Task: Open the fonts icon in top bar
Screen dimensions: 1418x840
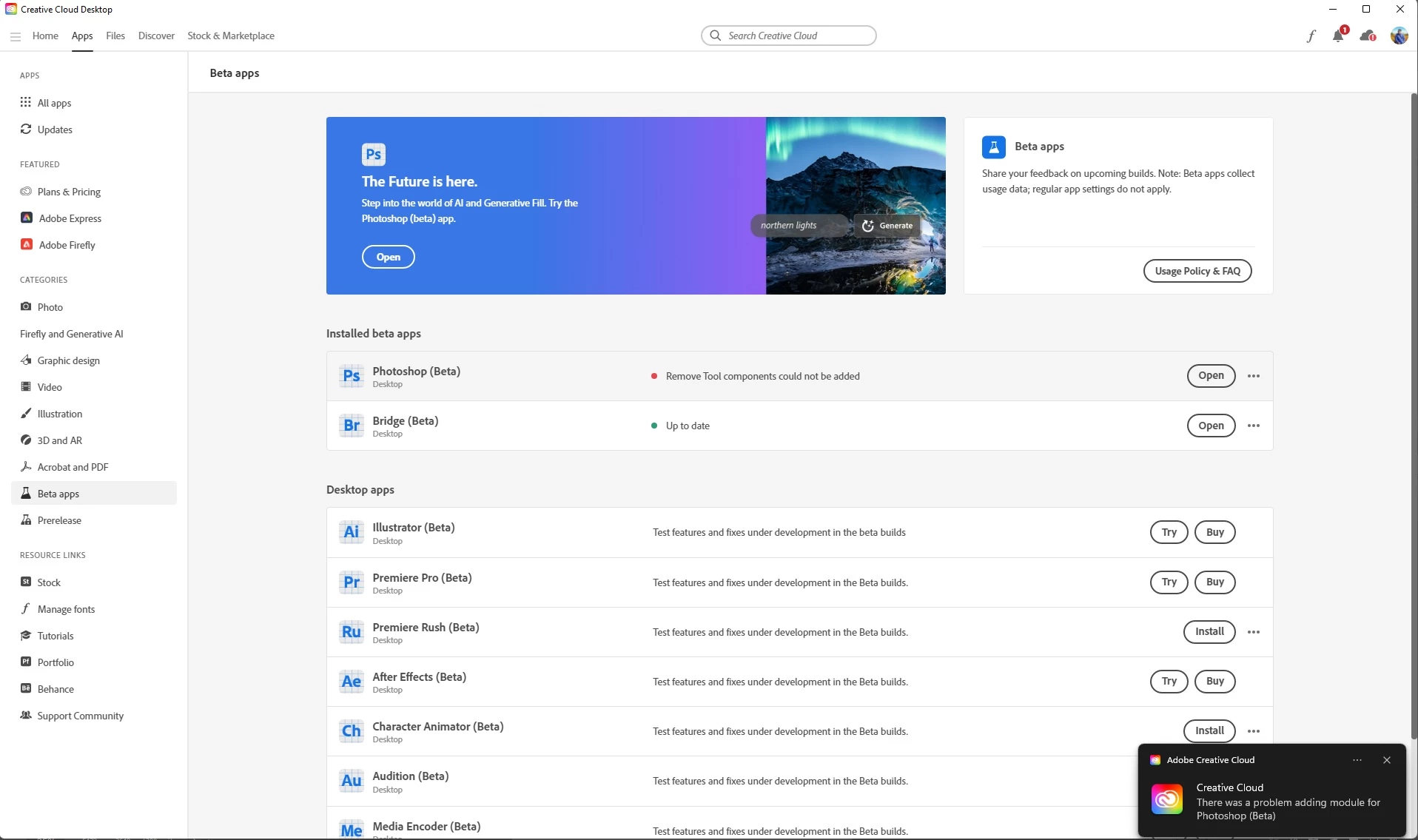Action: pyautogui.click(x=1311, y=36)
